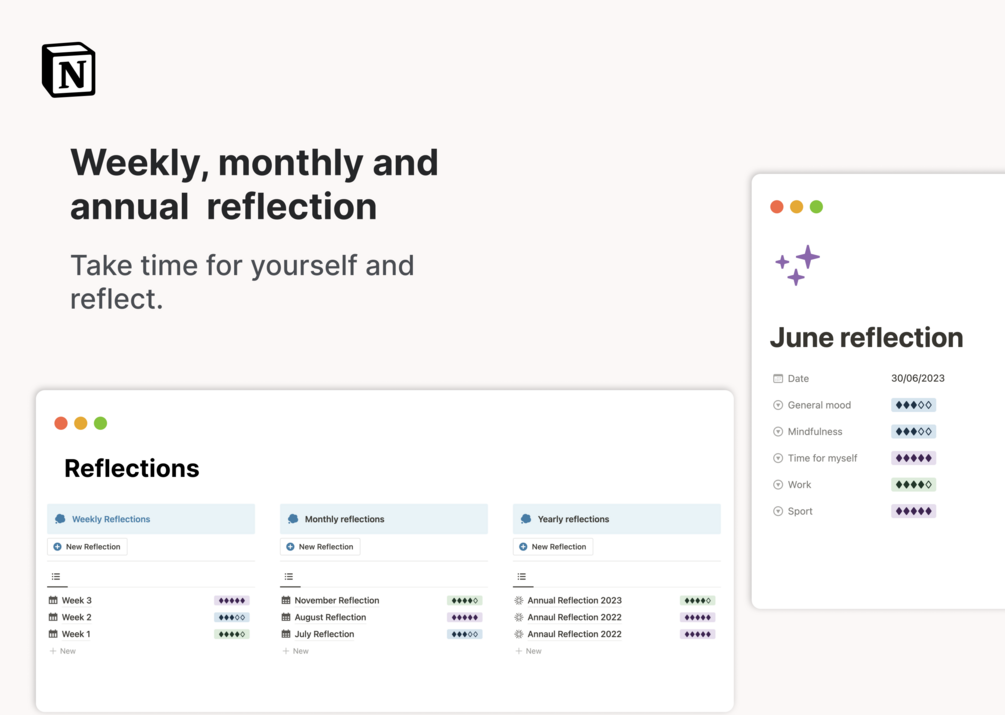Click the purple sparkles page icon
This screenshot has width=1005, height=715.
click(797, 265)
